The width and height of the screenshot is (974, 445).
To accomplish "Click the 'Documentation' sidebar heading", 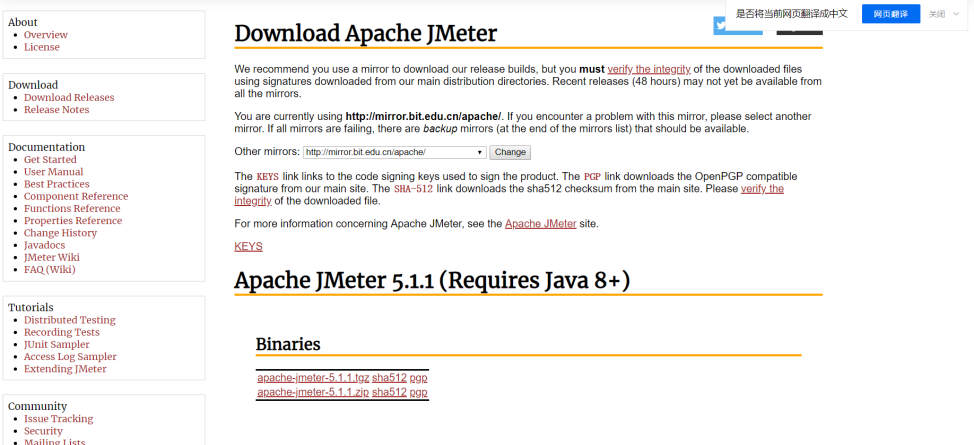I will pyautogui.click(x=47, y=147).
